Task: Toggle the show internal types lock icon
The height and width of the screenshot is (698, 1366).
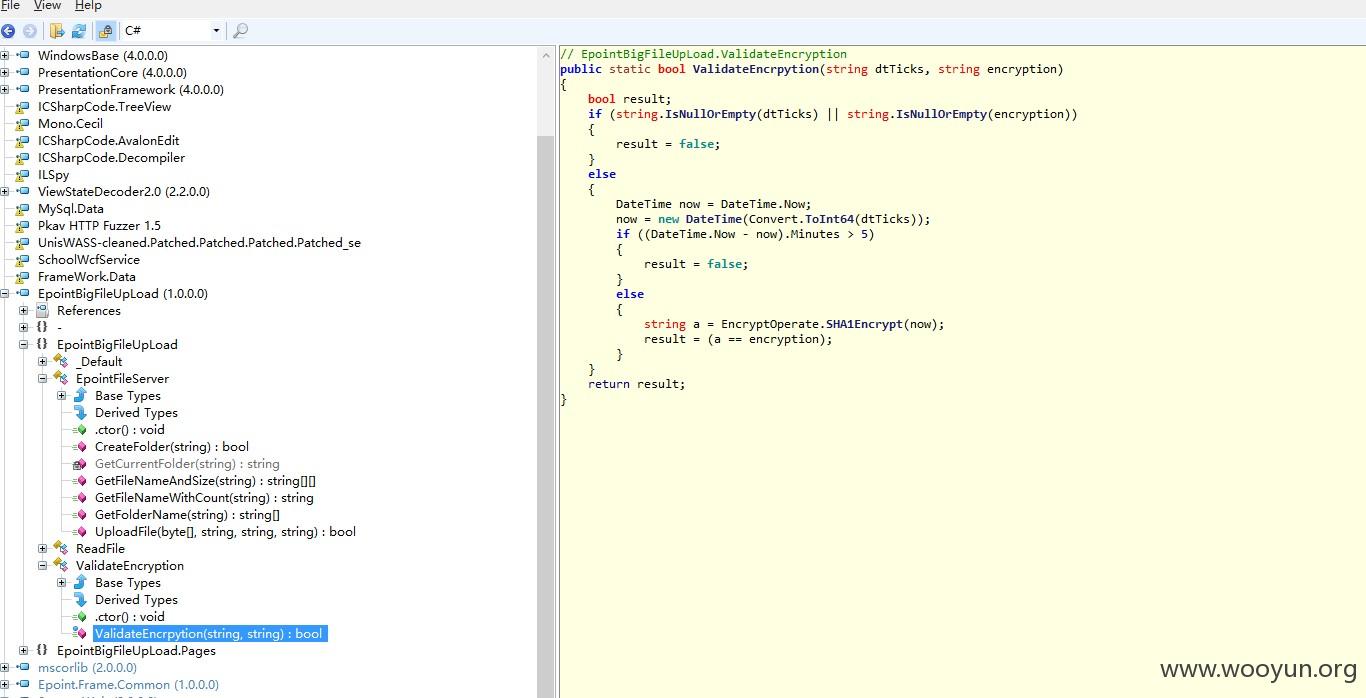Action: click(105, 31)
